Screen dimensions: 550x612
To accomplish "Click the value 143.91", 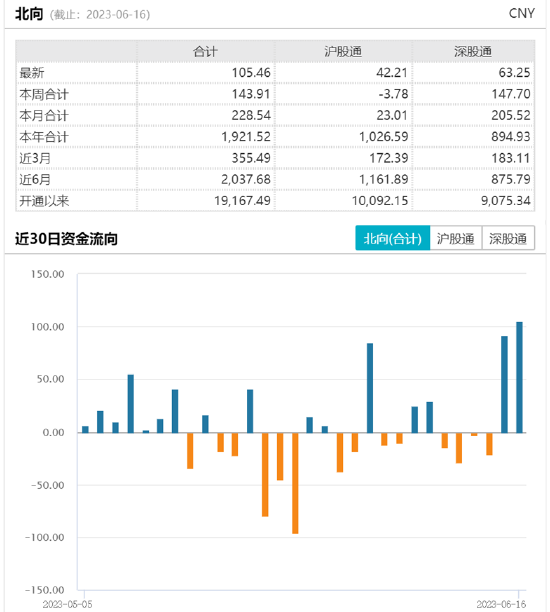I will click(251, 94).
